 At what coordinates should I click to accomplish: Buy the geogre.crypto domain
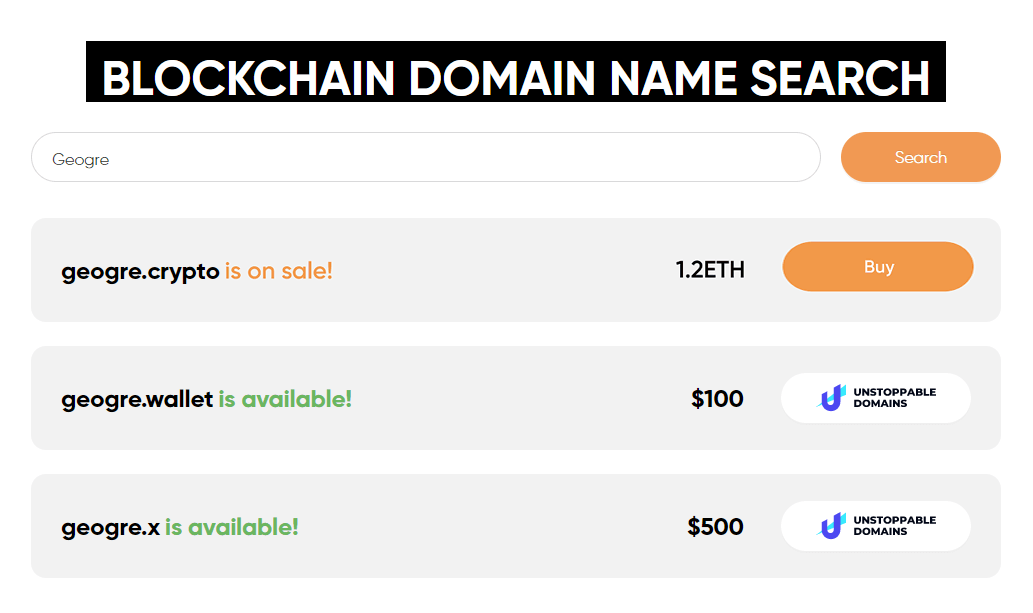click(x=878, y=266)
